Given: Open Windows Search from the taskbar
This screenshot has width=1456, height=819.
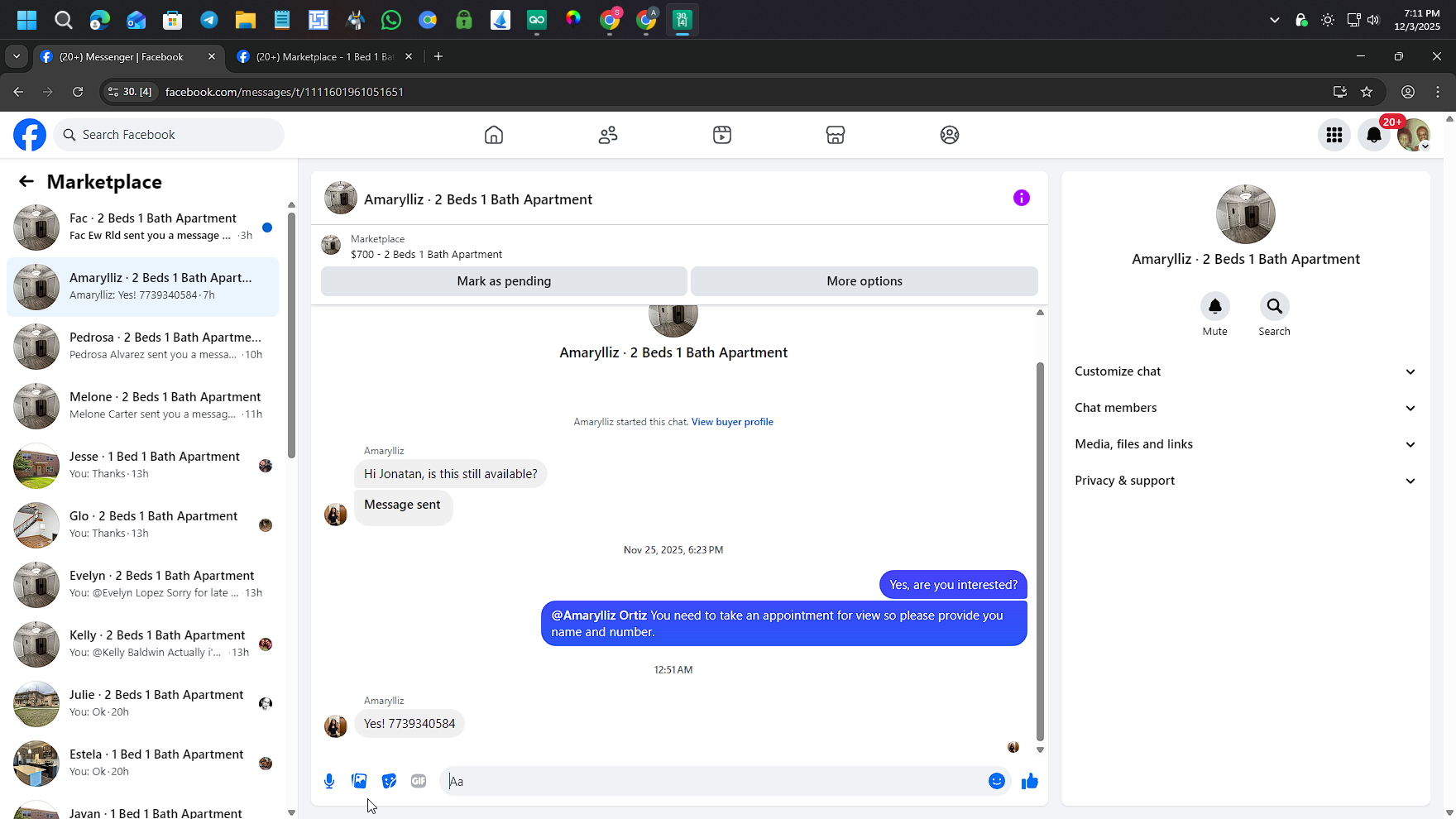Looking at the screenshot, I should point(64,20).
